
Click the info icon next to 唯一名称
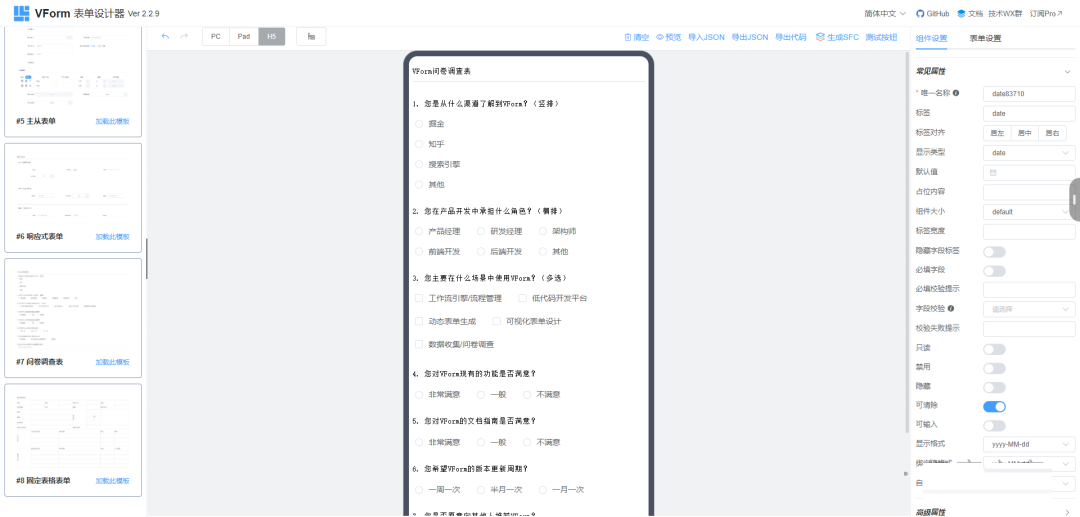956,93
